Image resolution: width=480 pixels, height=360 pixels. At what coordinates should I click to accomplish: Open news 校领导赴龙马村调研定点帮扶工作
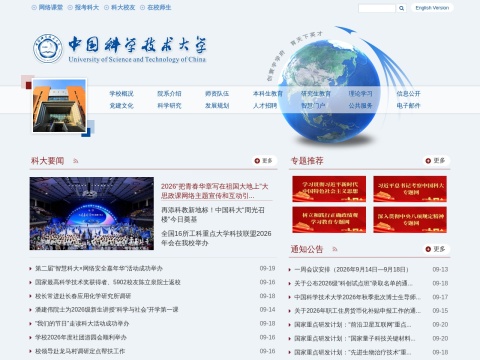tap(80, 351)
